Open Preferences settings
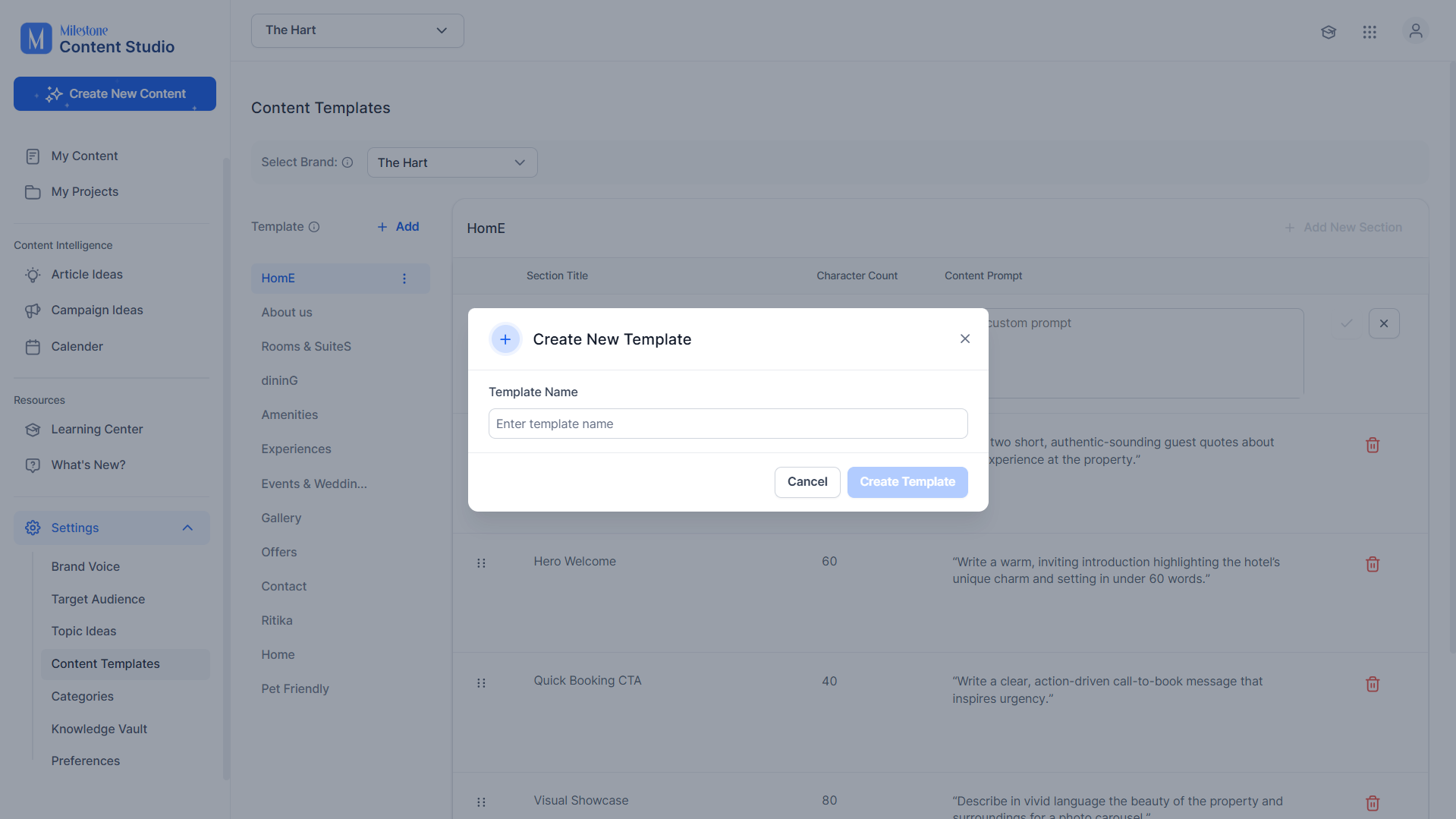The image size is (1456, 819). click(x=86, y=761)
